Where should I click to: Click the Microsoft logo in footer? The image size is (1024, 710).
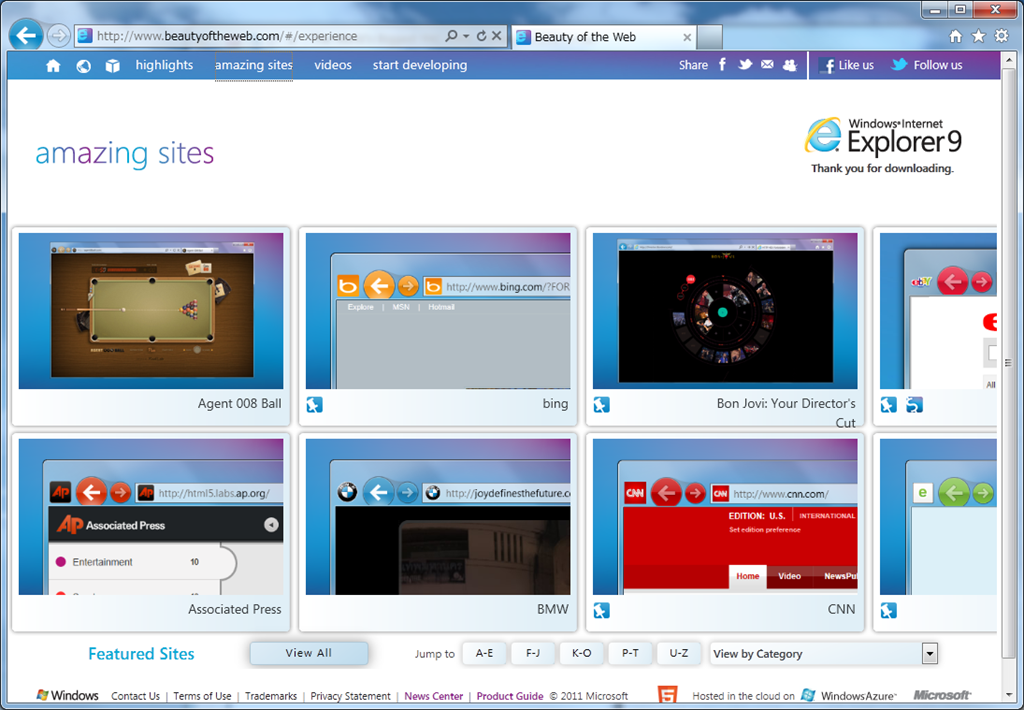pos(942,695)
